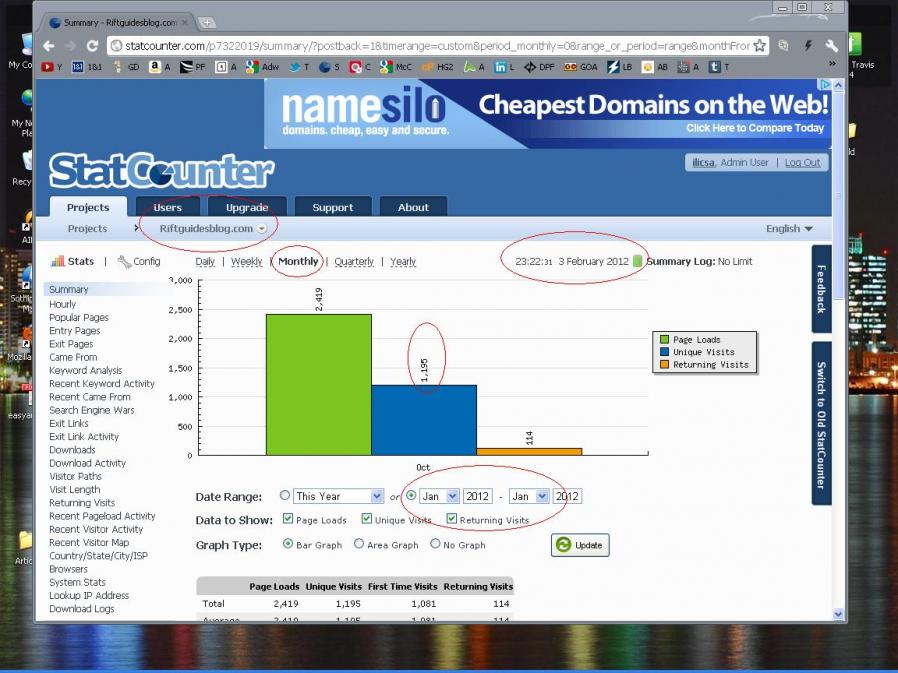898x673 pixels.
Task: Uncheck the Unique Visits checkbox
Action: [x=367, y=519]
